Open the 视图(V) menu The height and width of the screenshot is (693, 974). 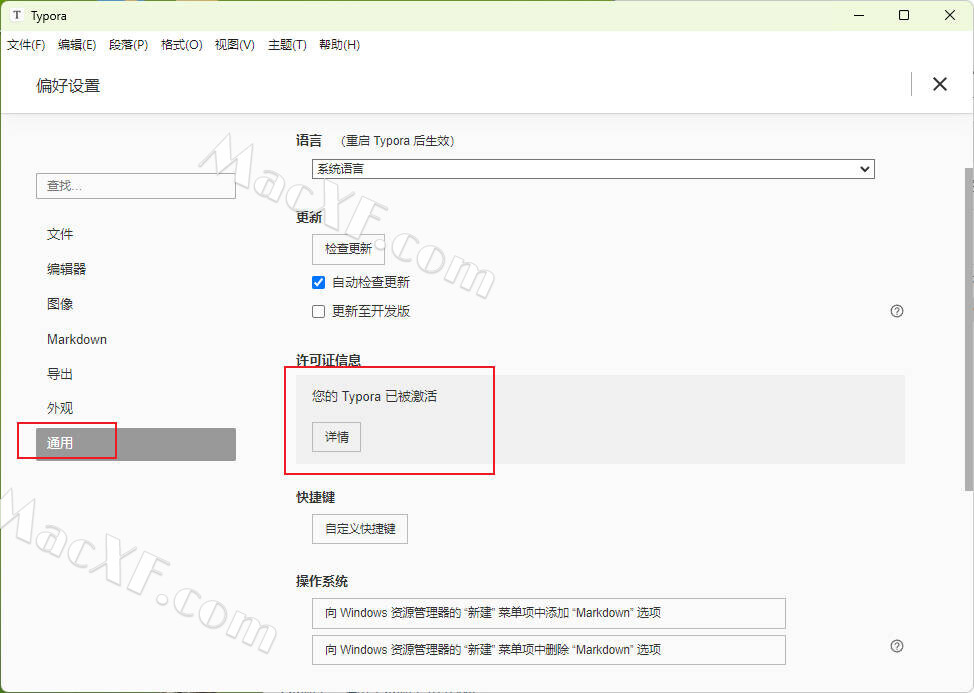[x=235, y=45]
